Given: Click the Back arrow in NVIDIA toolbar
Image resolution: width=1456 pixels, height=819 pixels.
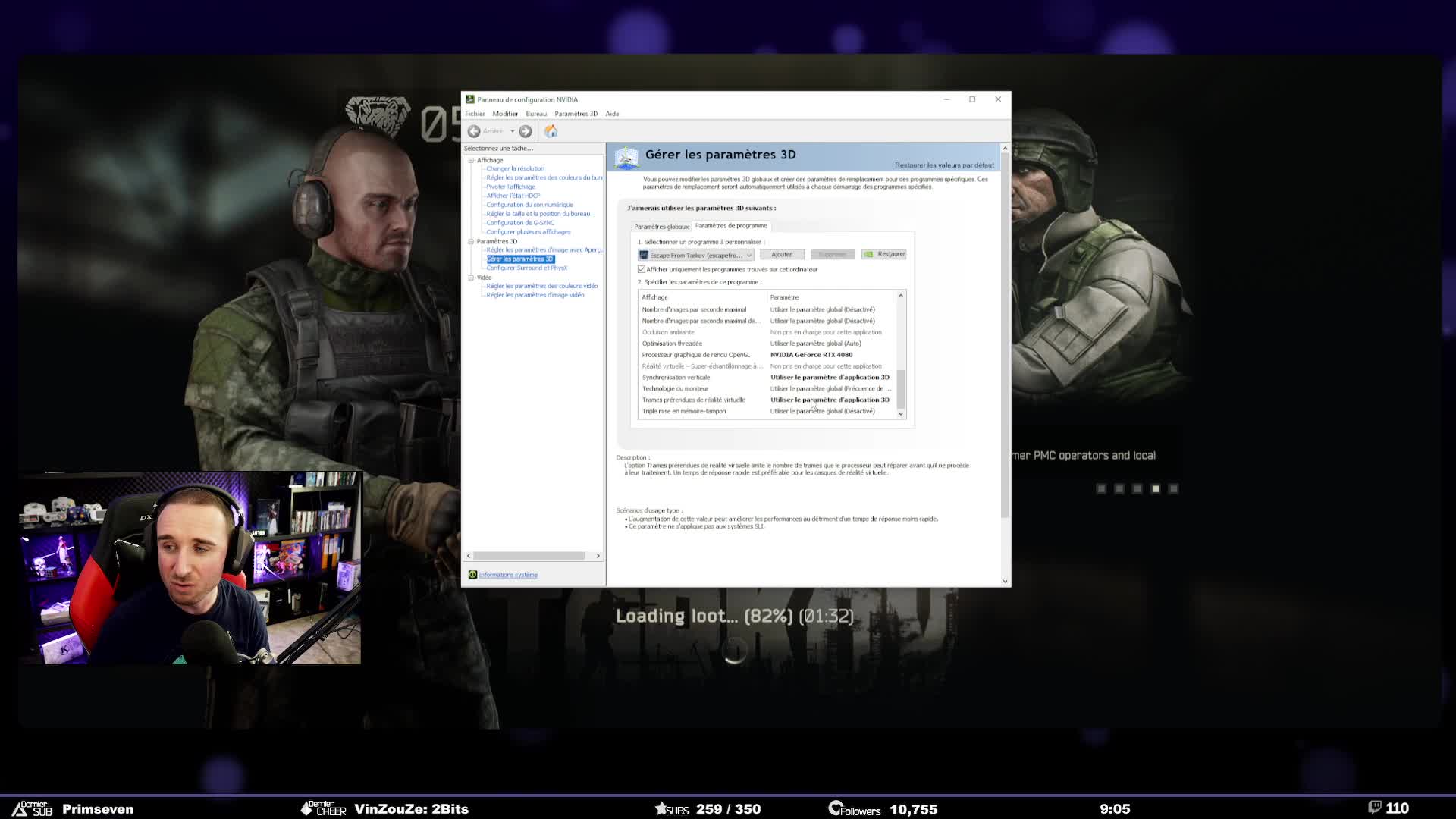Looking at the screenshot, I should click(474, 131).
